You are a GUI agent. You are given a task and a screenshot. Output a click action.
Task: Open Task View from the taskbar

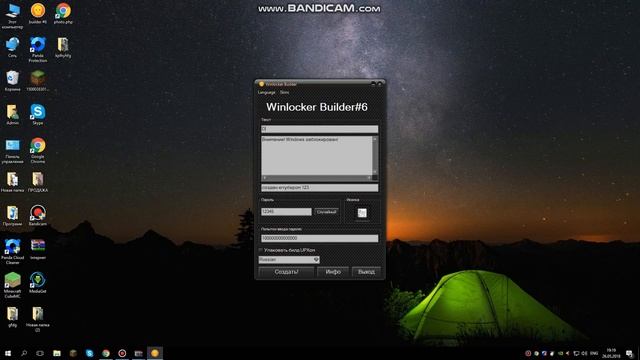coord(40,353)
